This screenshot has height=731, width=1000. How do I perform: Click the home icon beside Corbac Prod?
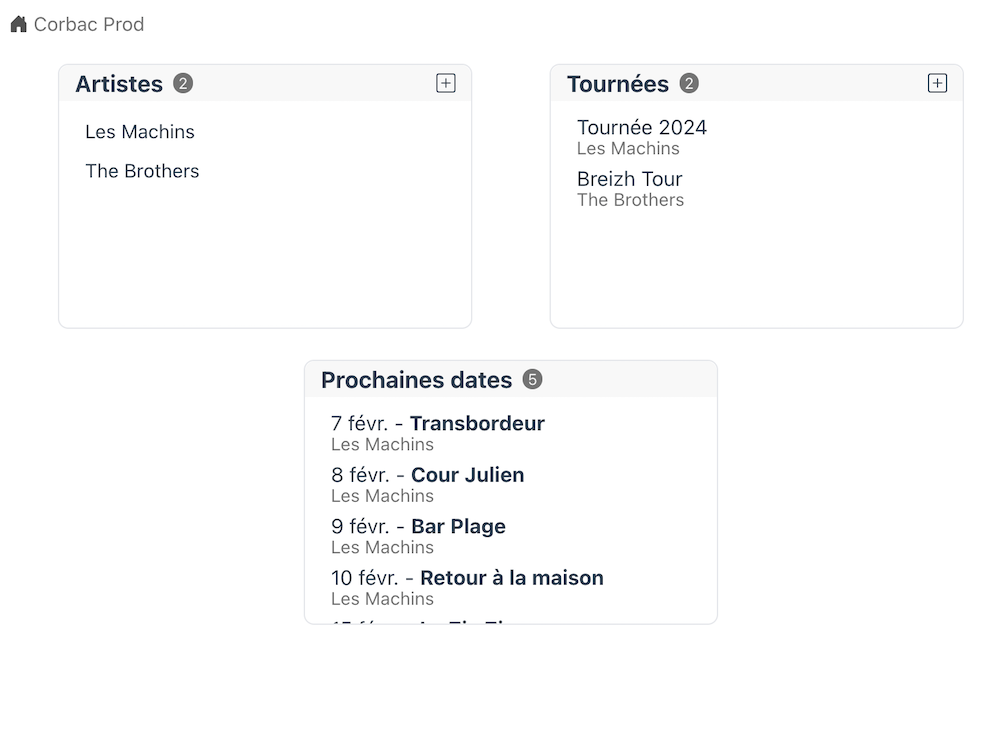[18, 24]
